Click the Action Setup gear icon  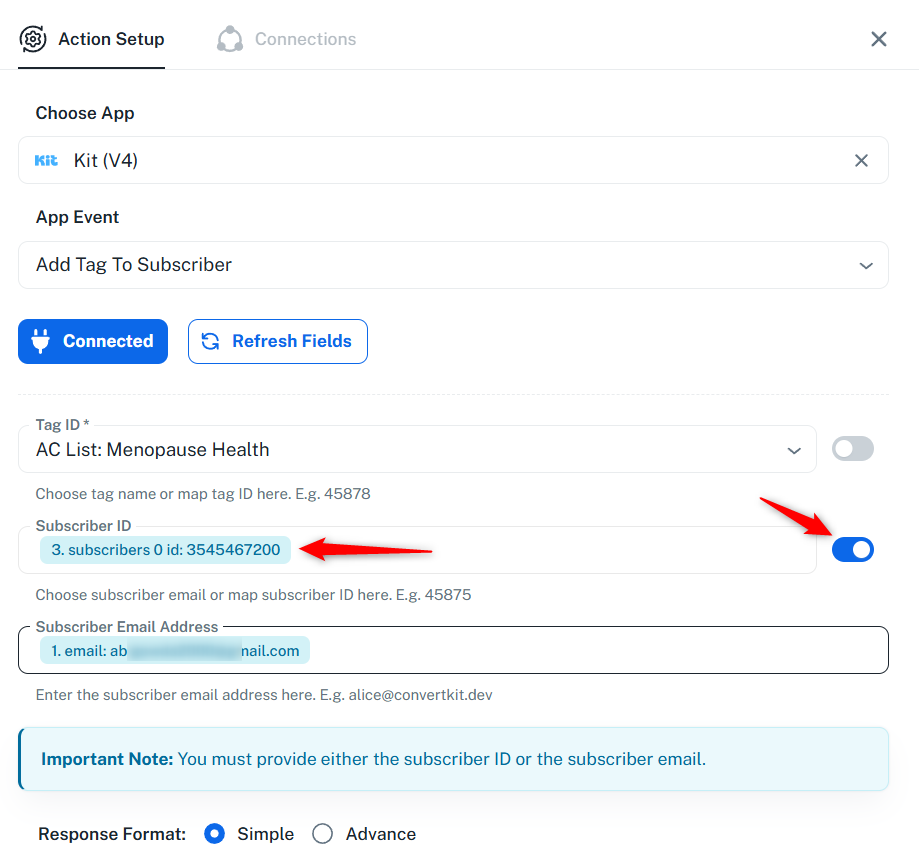pos(33,39)
